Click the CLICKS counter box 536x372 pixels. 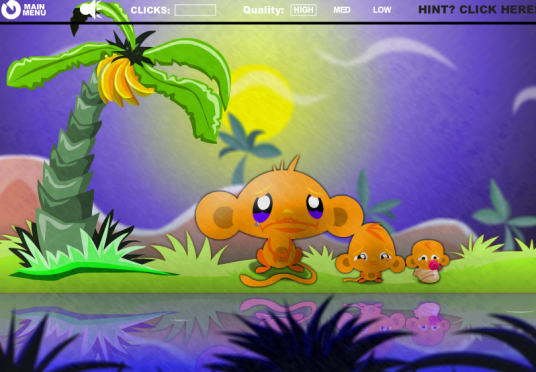point(195,10)
